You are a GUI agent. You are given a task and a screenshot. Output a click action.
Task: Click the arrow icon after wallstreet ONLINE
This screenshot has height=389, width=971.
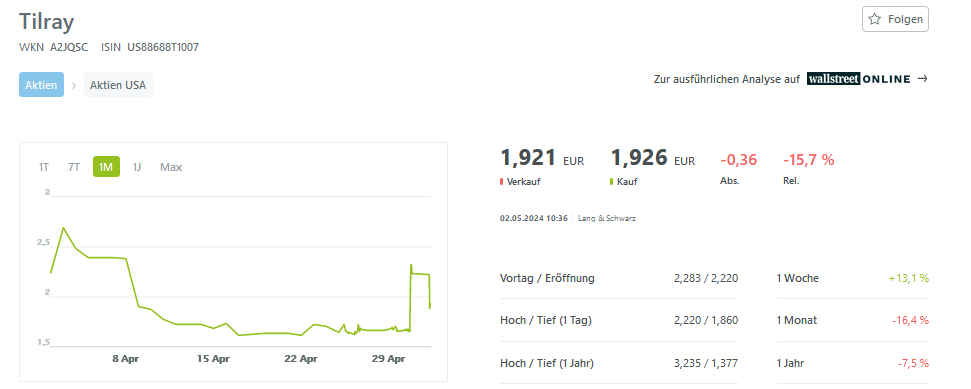pyautogui.click(x=922, y=79)
